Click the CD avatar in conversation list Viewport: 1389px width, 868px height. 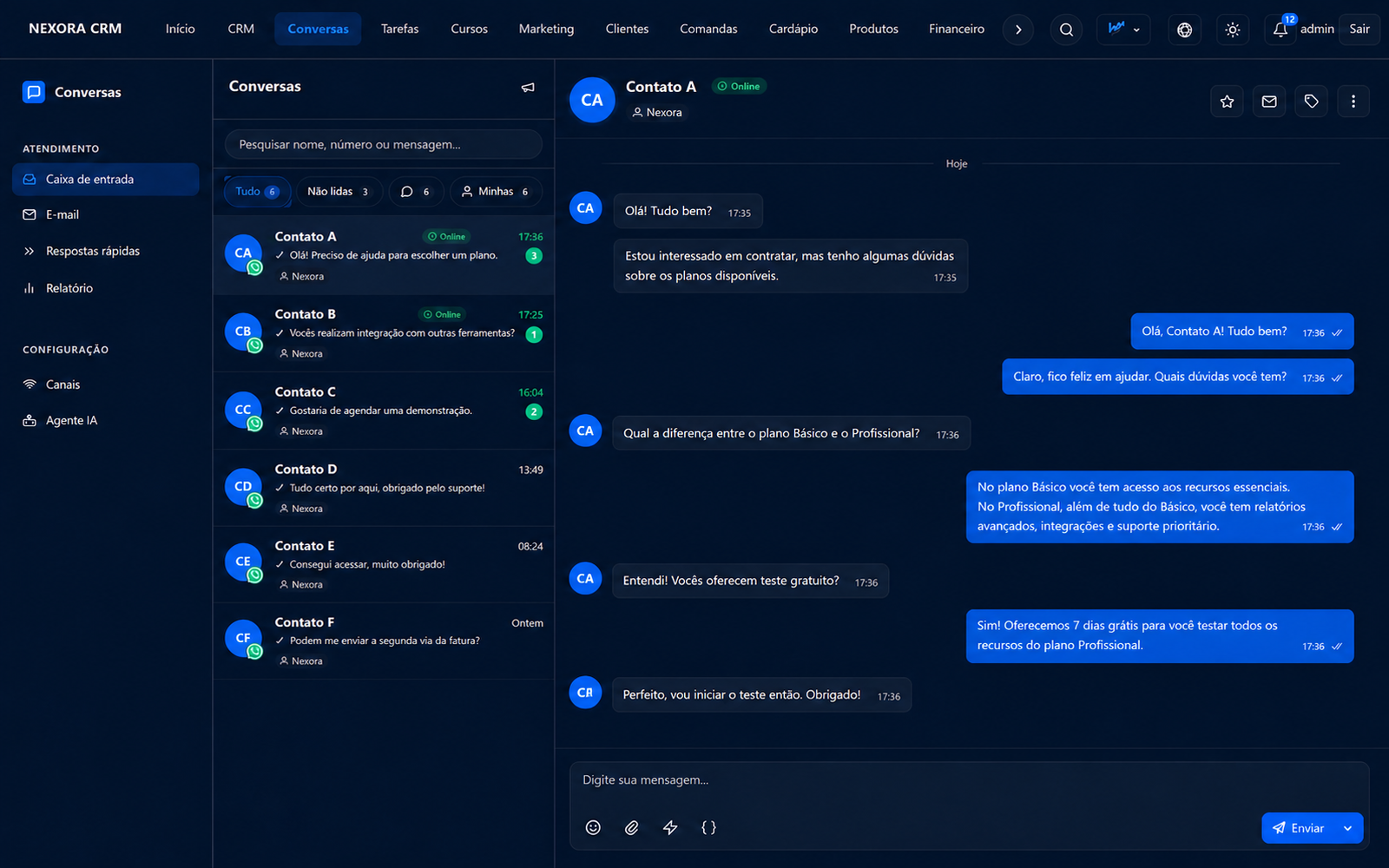click(243, 487)
